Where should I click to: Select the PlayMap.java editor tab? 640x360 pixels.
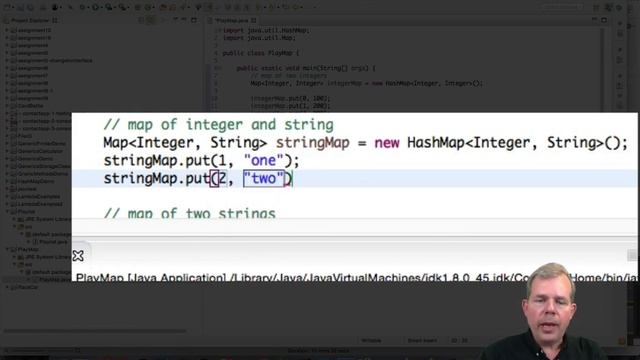[232, 20]
